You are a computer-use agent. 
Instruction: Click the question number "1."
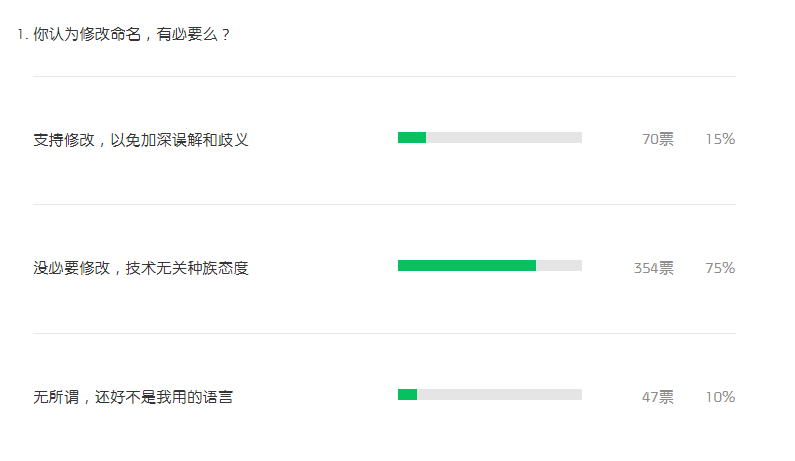click(22, 35)
